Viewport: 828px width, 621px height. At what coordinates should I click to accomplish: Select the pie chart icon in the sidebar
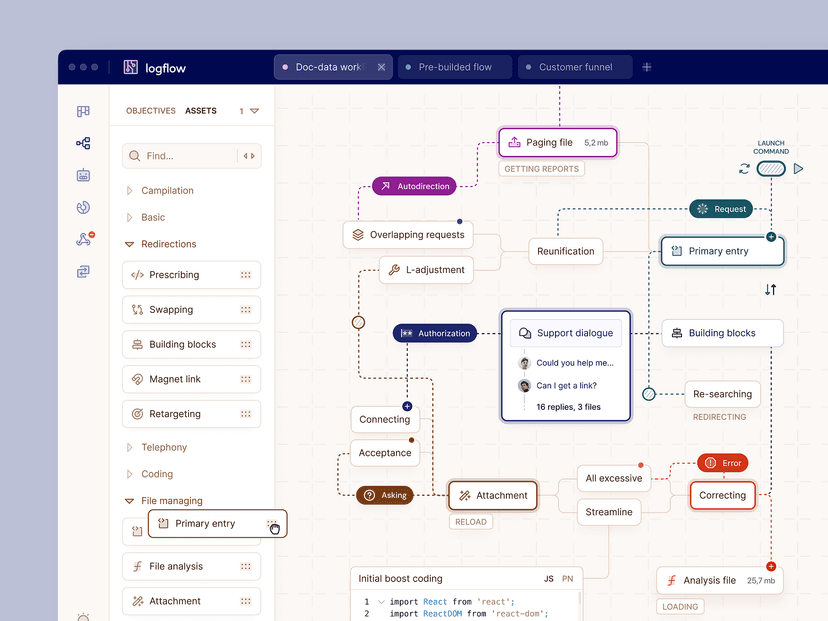(83, 207)
